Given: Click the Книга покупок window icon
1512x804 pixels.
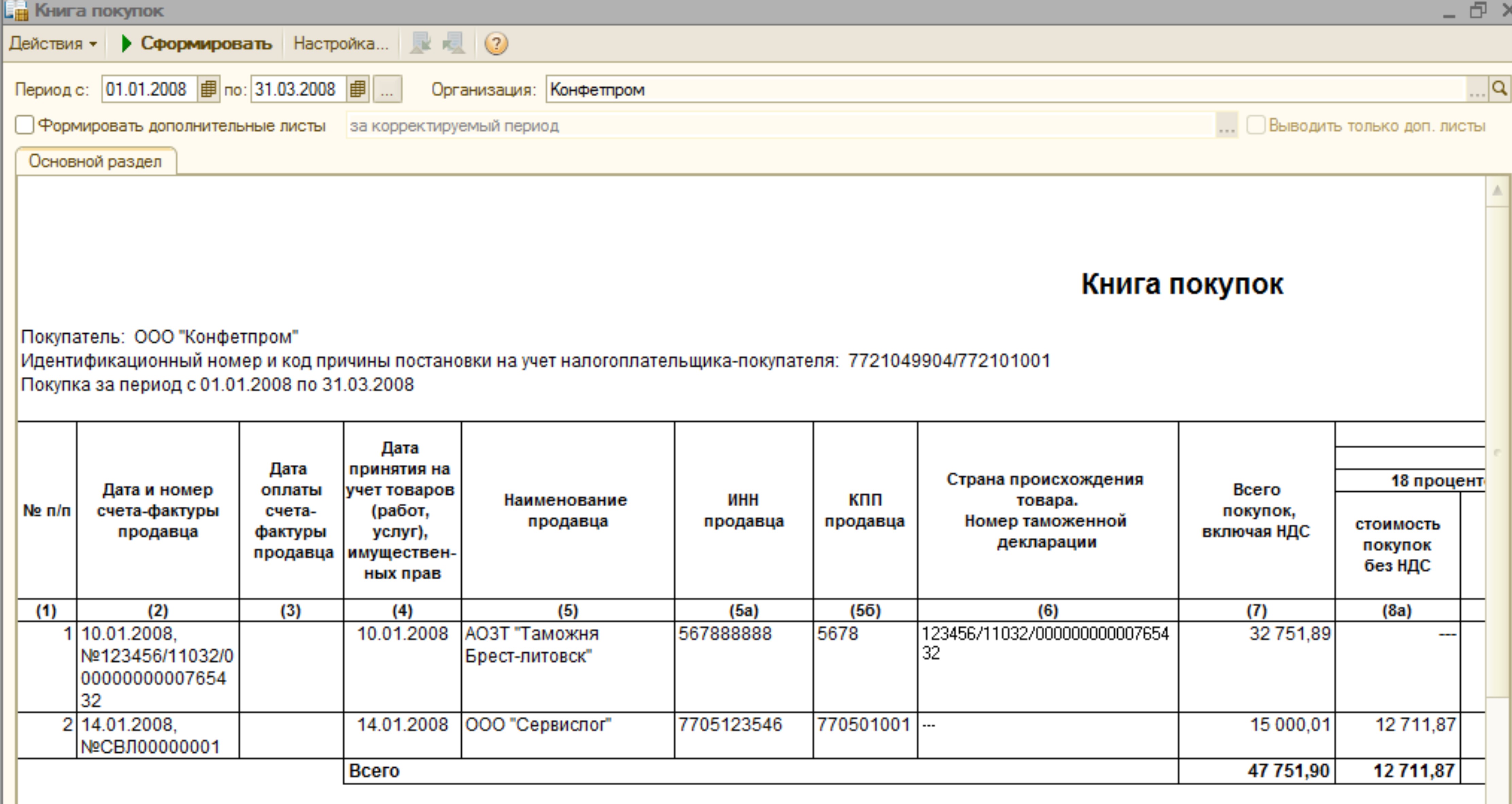Looking at the screenshot, I should (16, 11).
